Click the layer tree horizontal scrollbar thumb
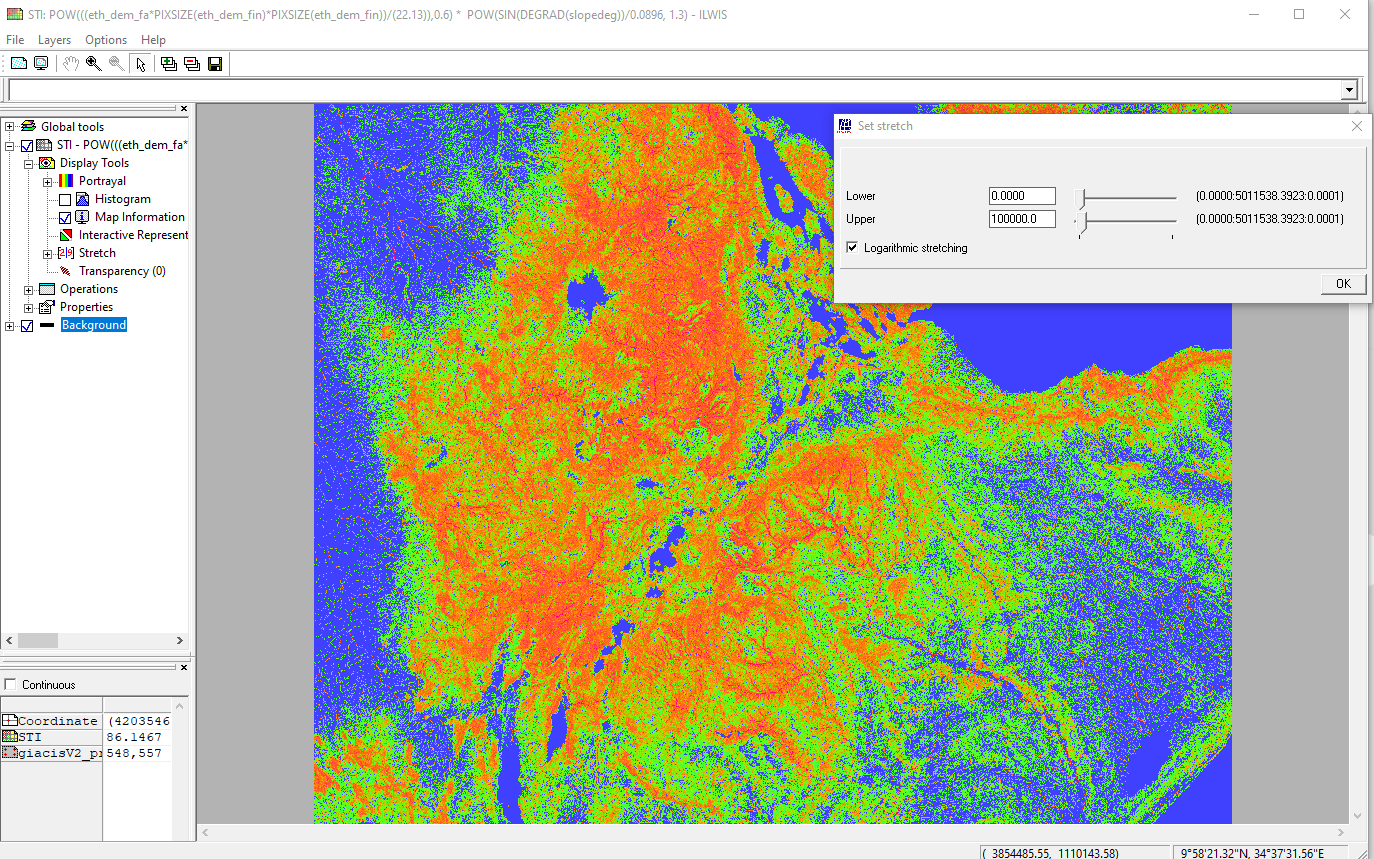Viewport: 1374px width, 859px height. tap(38, 641)
